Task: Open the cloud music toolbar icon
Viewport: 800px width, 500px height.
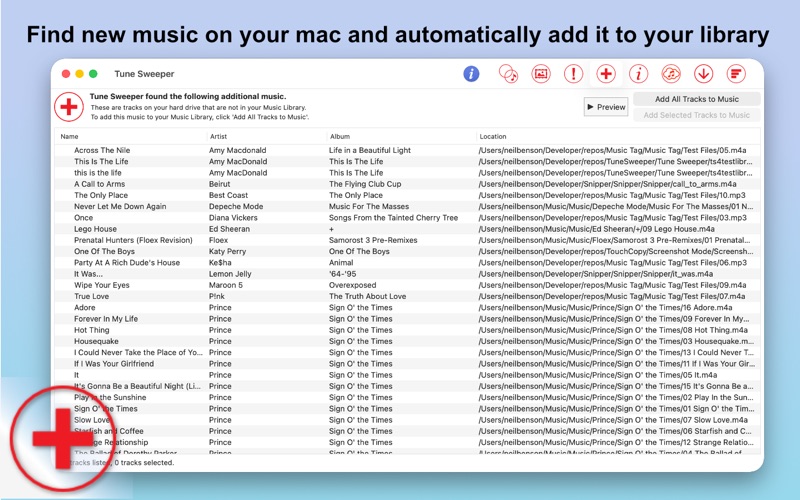Action: (x=671, y=74)
